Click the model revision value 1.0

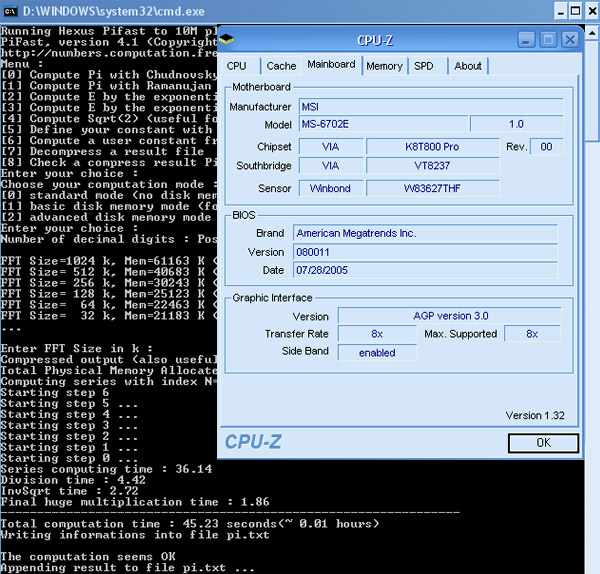517,124
